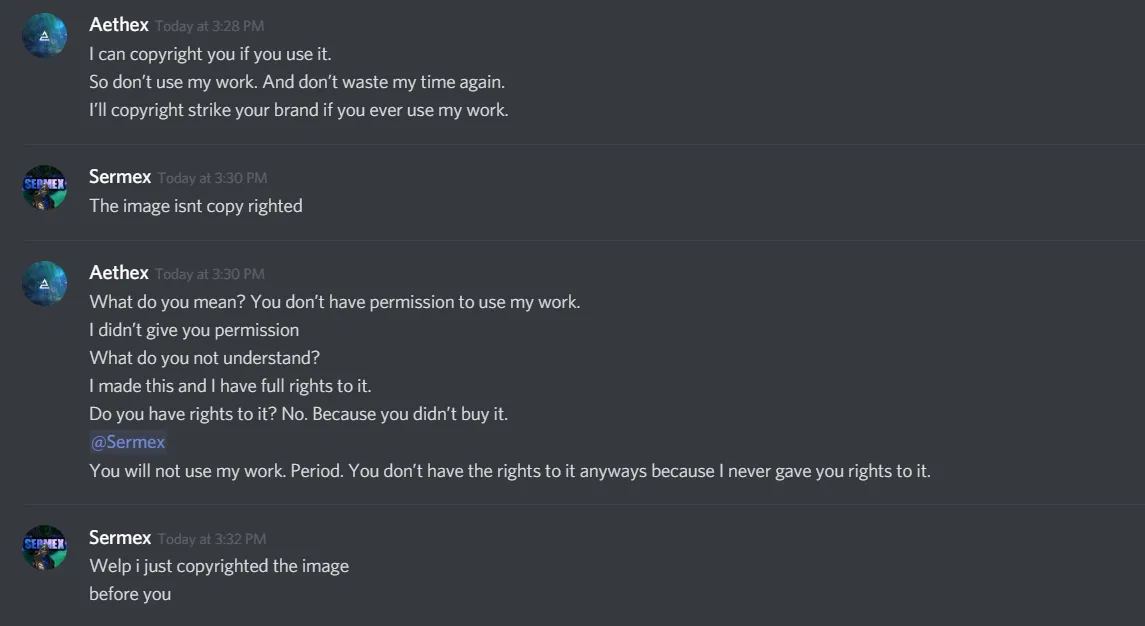Click the 'Today at 3:32 PM' timestamp
Screen dimensions: 1145x626
click(212, 539)
